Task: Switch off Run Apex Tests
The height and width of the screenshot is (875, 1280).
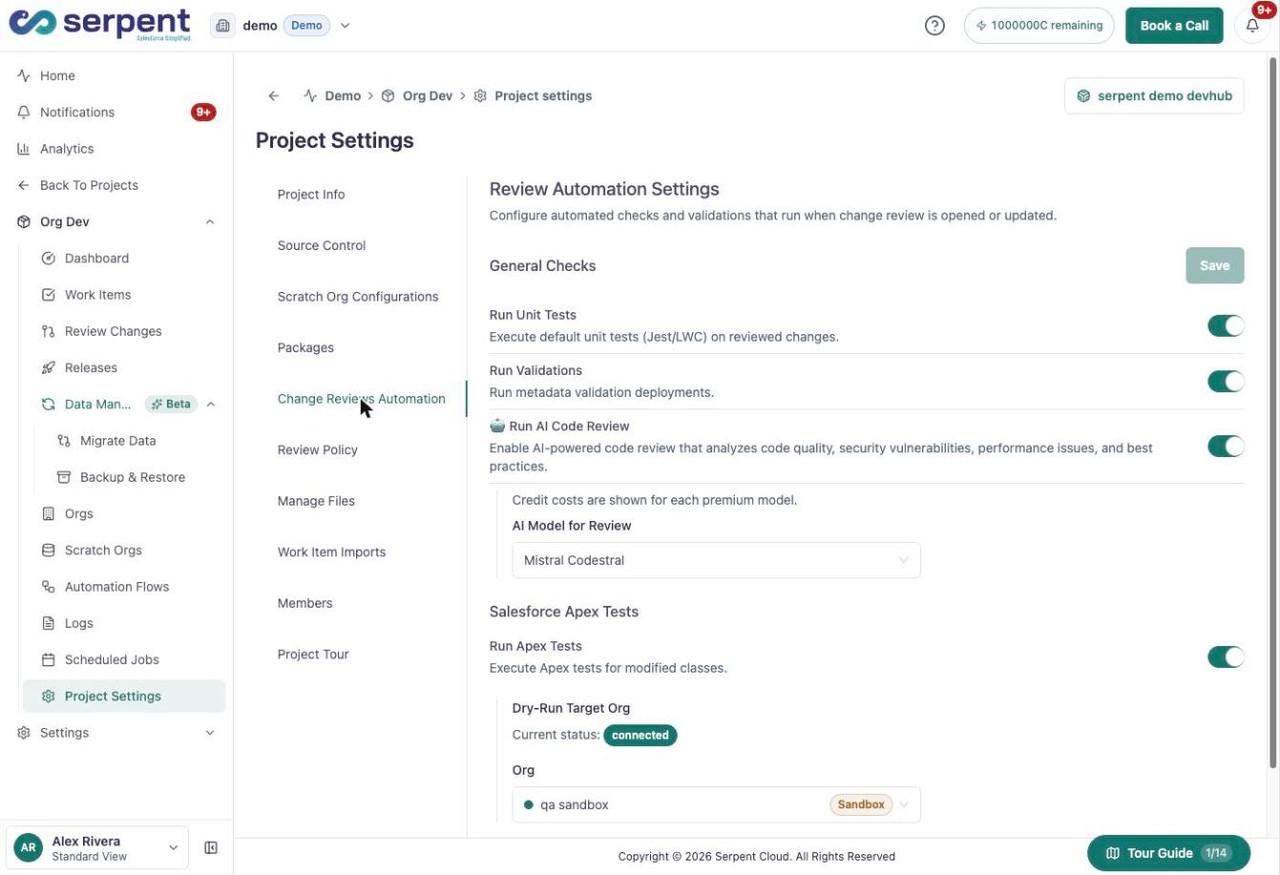Action: pos(1225,657)
